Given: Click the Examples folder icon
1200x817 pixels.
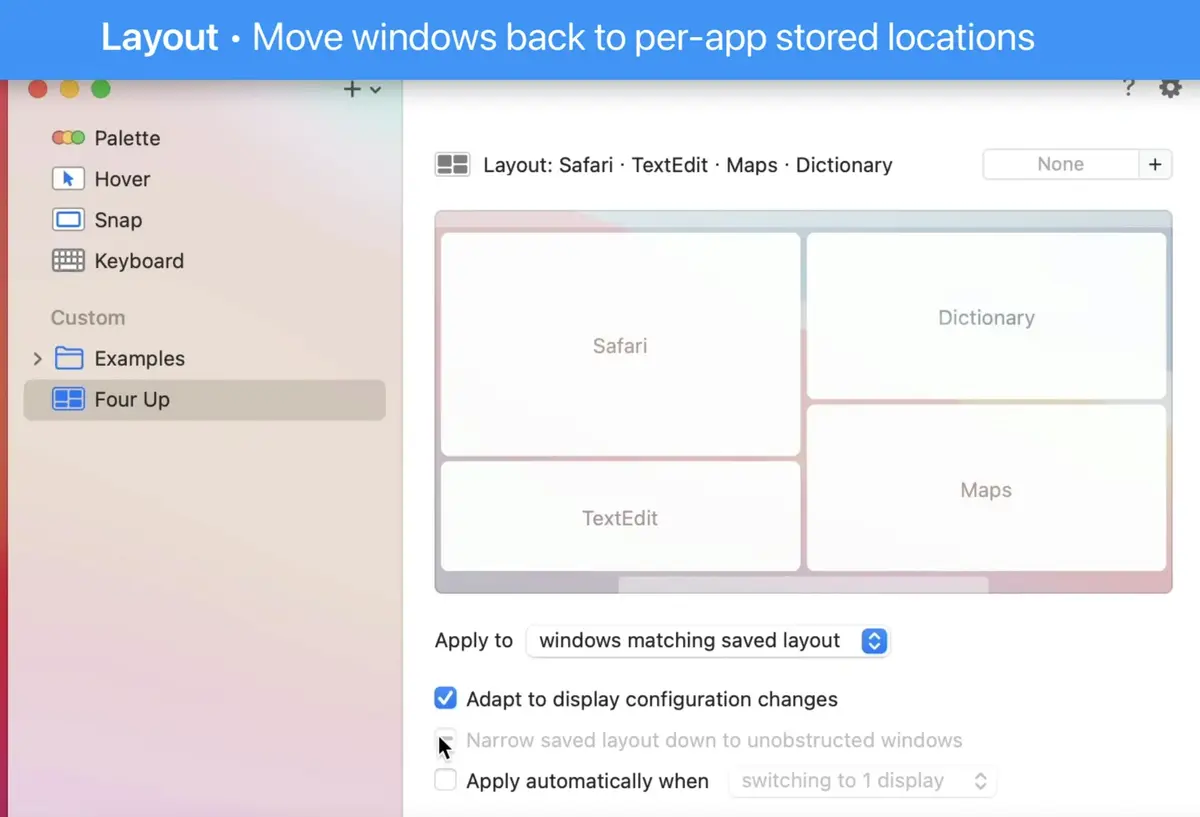Looking at the screenshot, I should tap(68, 358).
